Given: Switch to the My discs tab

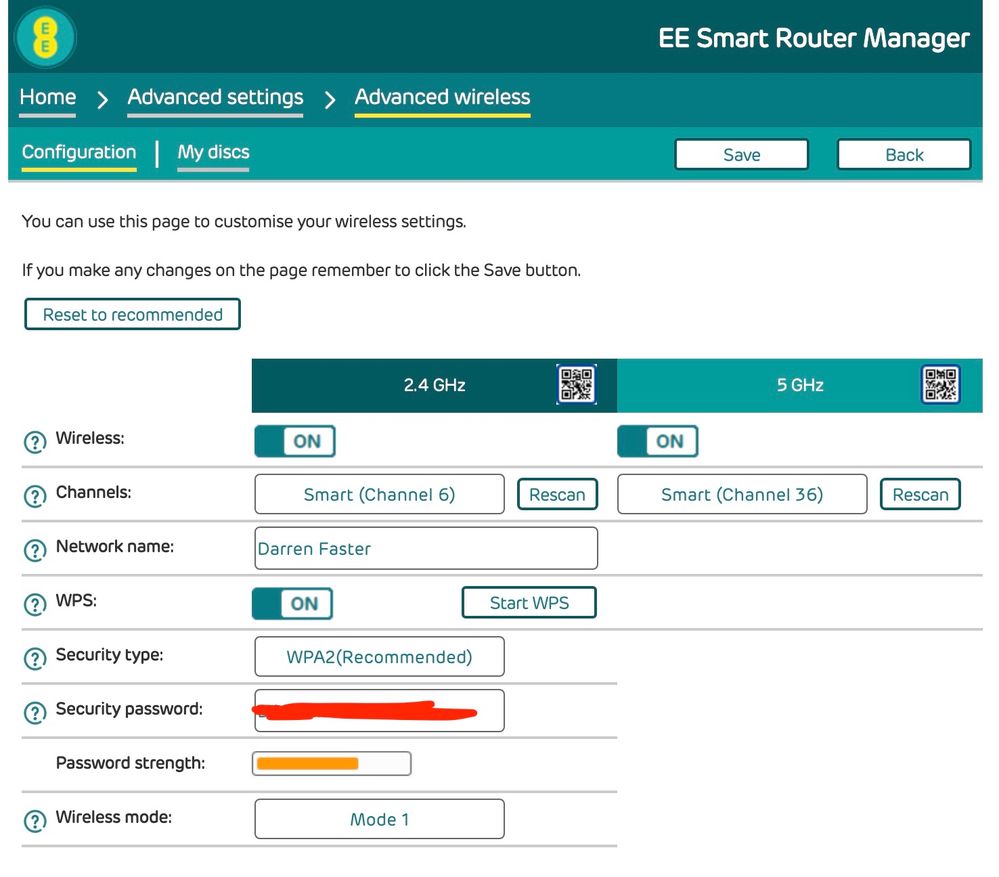Looking at the screenshot, I should [213, 152].
